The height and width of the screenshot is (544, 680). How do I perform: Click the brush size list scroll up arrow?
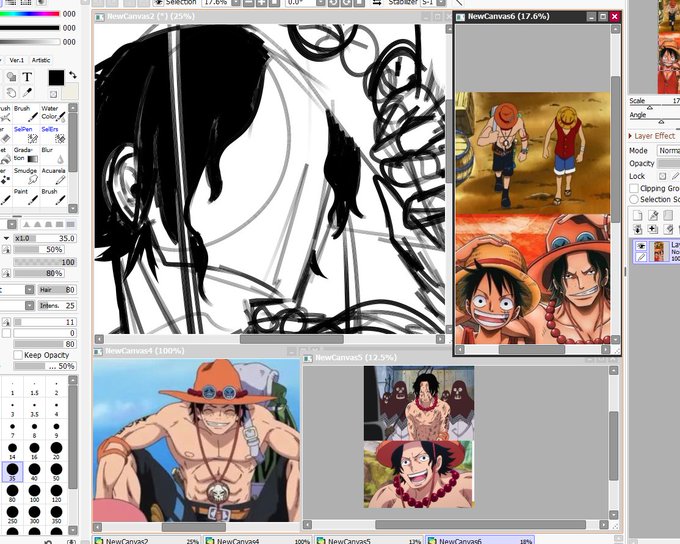[72, 380]
